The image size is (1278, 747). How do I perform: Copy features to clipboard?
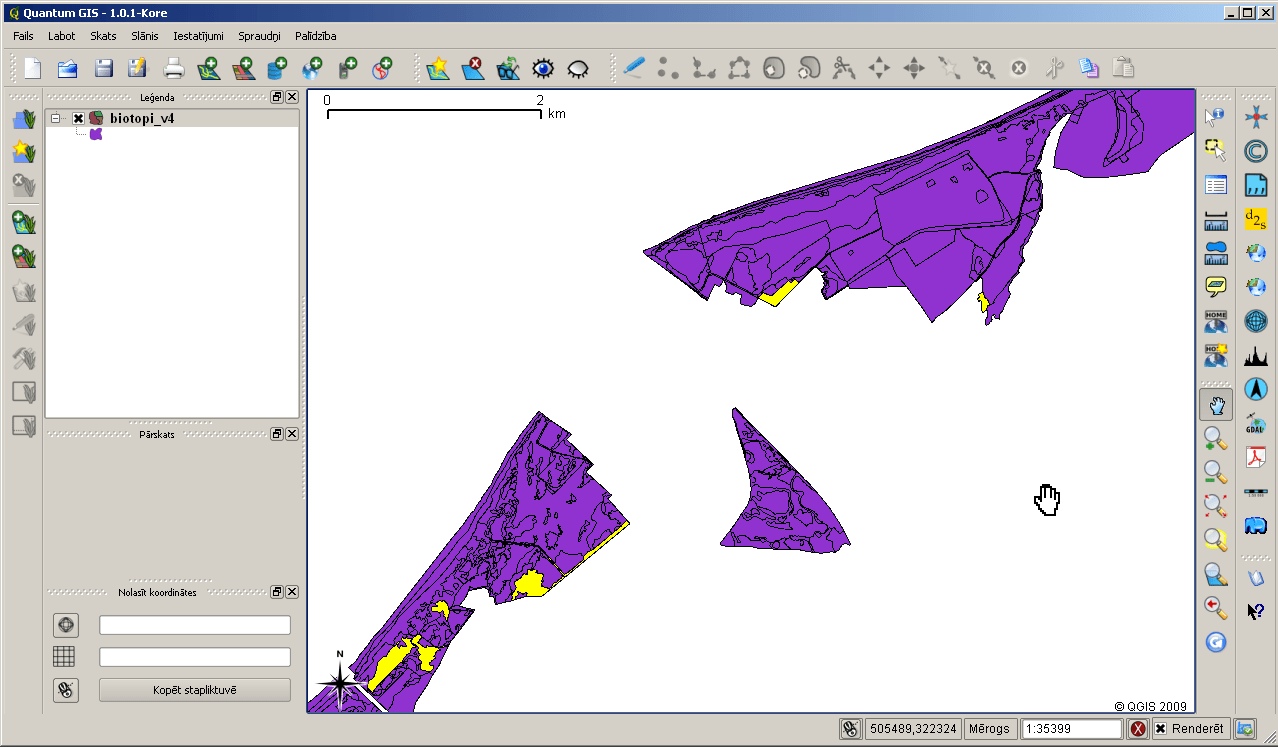tap(1089, 68)
